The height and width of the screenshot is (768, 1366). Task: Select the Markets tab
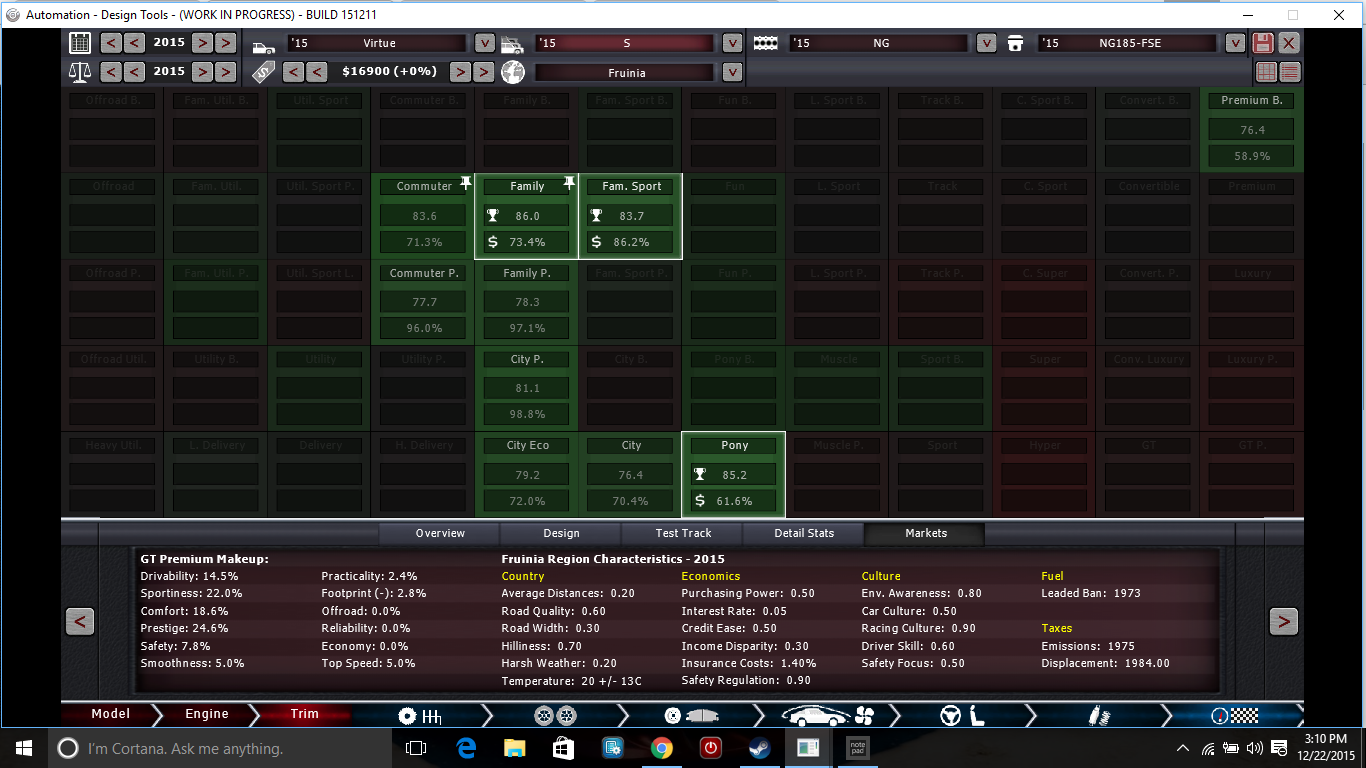926,533
